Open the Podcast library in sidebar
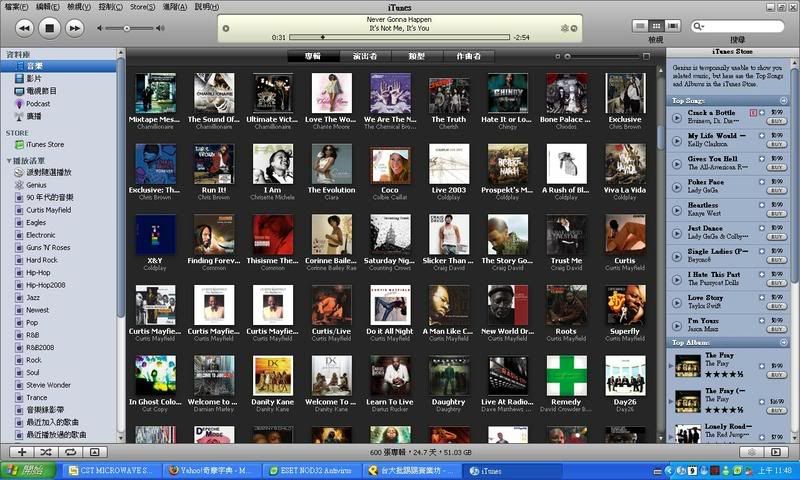 [x=38, y=103]
